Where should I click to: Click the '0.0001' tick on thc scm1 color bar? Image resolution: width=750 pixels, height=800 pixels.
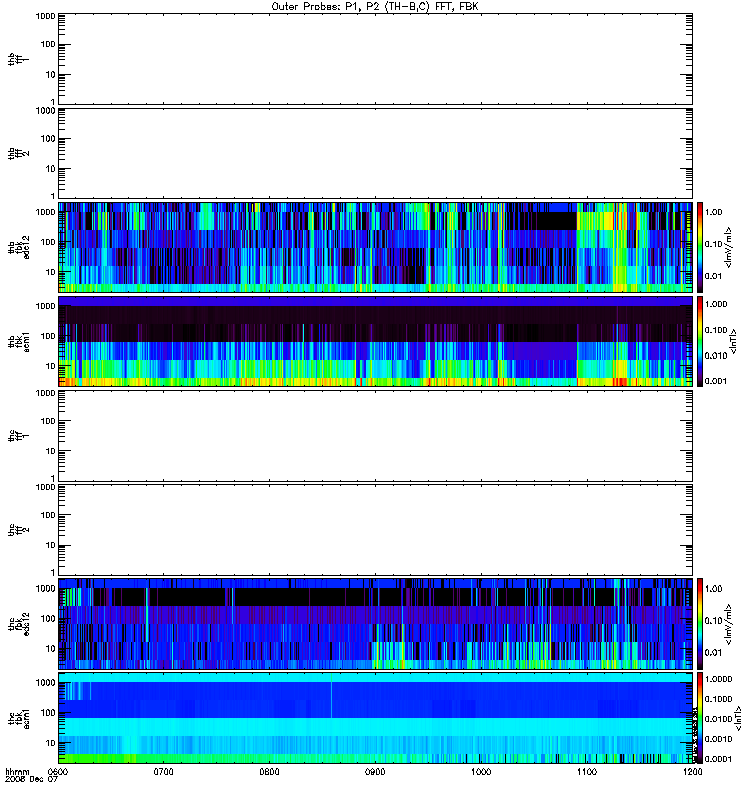718,759
